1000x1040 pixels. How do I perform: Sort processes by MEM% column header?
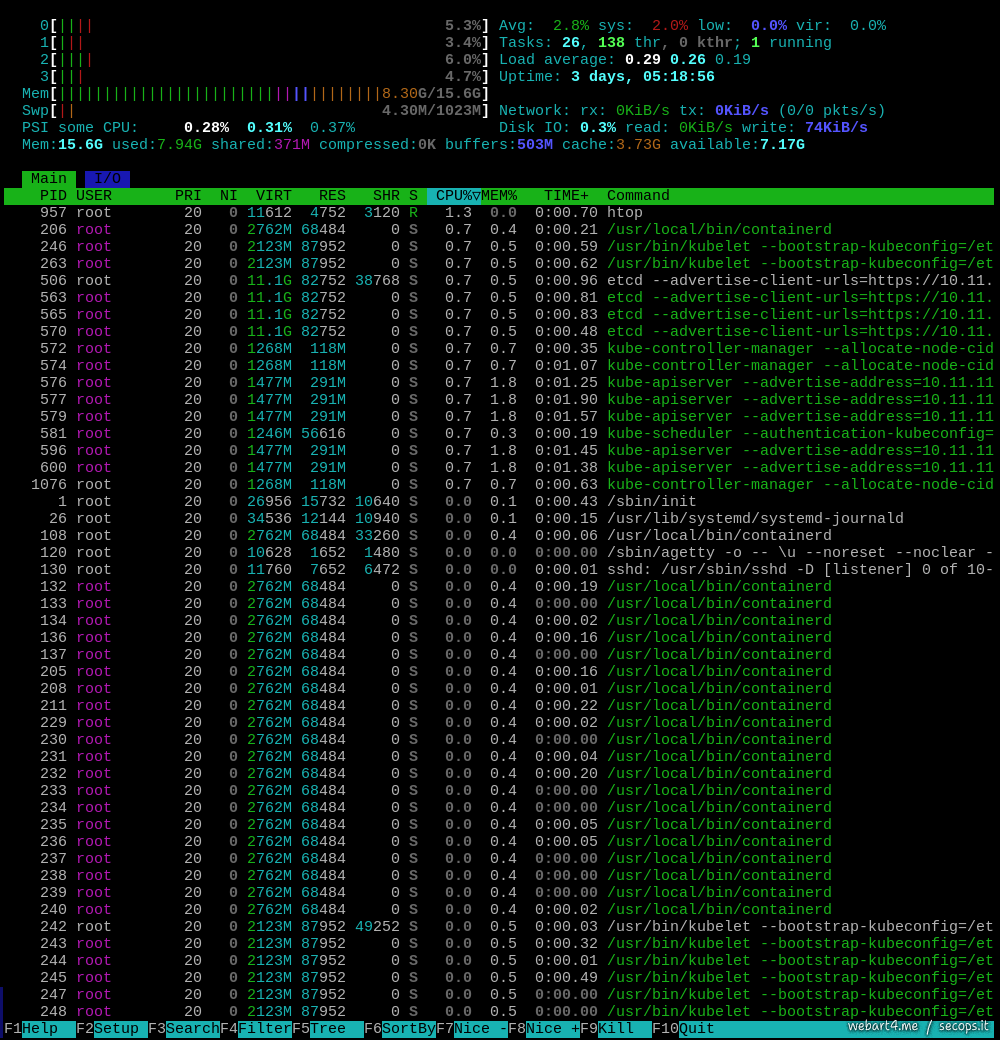click(499, 196)
